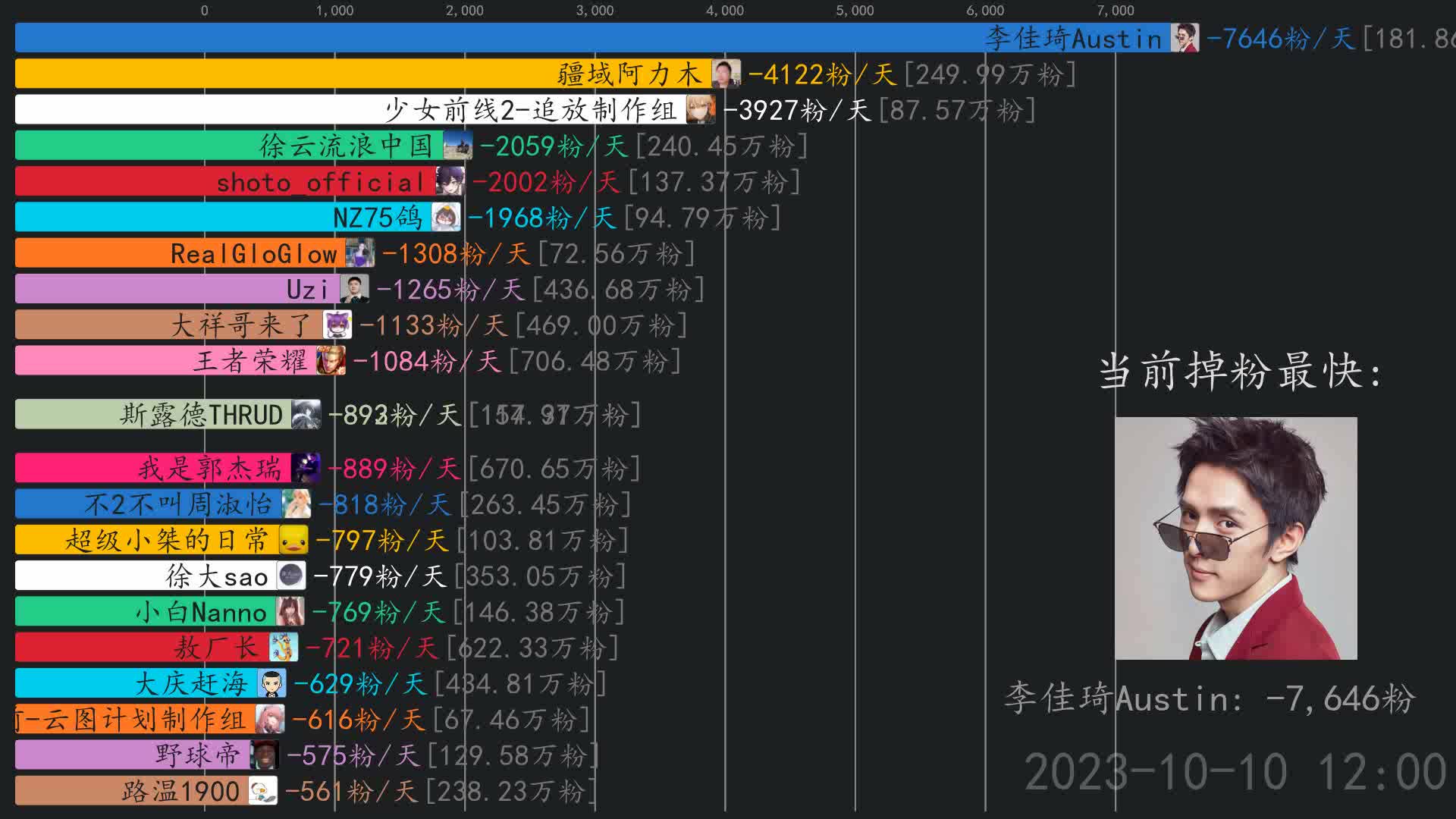Click the -797粉/天 value text
1456x819 pixels.
point(382,541)
